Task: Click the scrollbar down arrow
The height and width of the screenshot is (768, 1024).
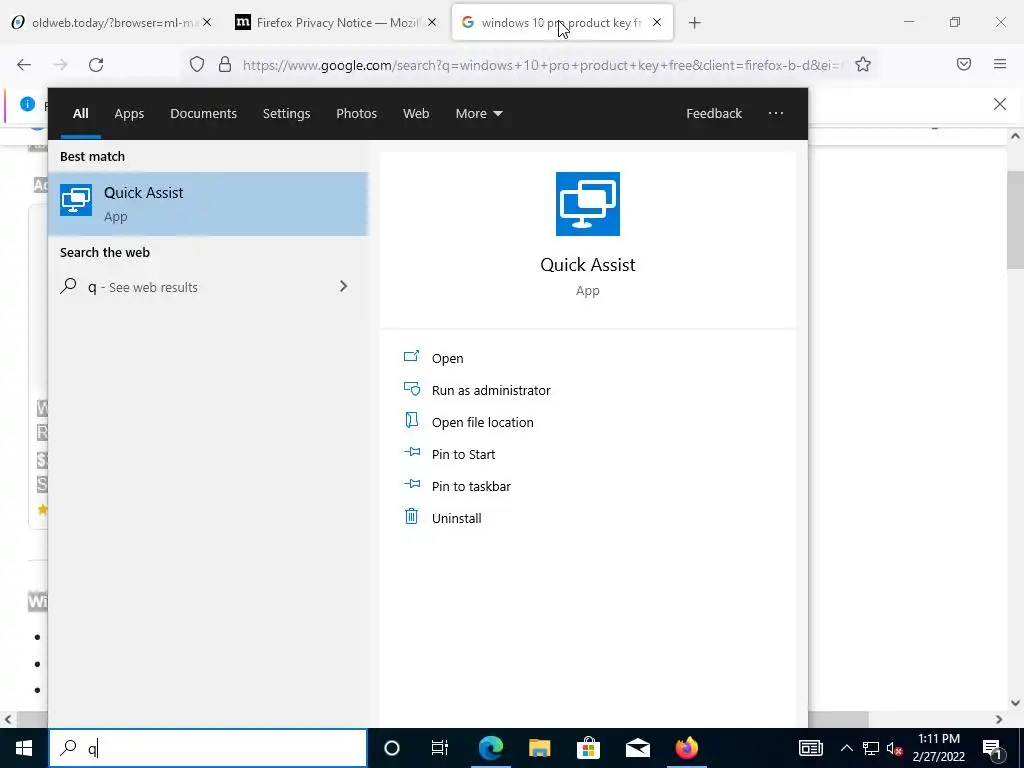Action: pos(1015,703)
